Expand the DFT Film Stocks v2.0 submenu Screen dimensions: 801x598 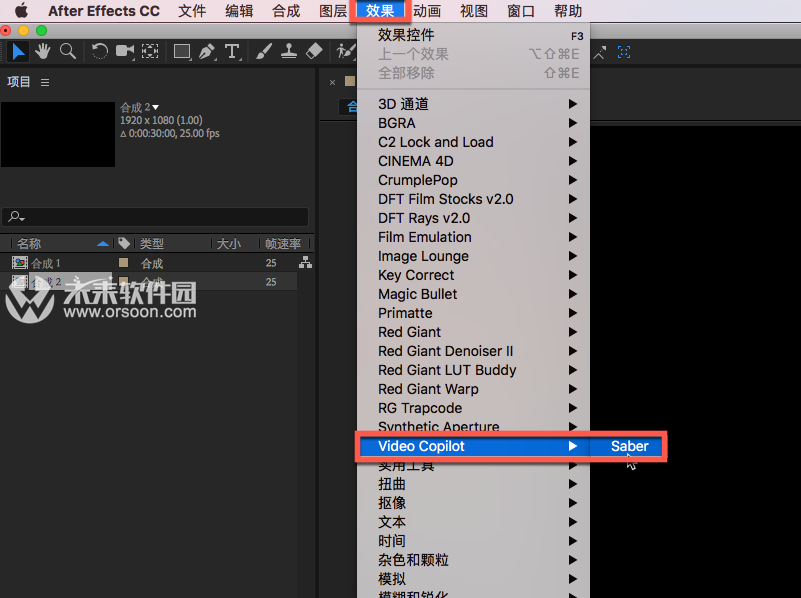474,199
